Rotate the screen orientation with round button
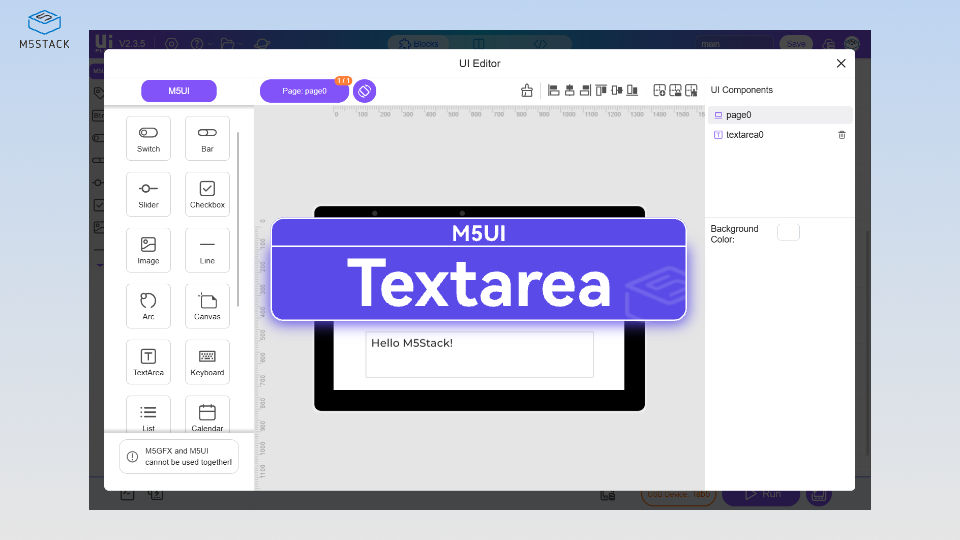The width and height of the screenshot is (960, 540). [x=364, y=91]
